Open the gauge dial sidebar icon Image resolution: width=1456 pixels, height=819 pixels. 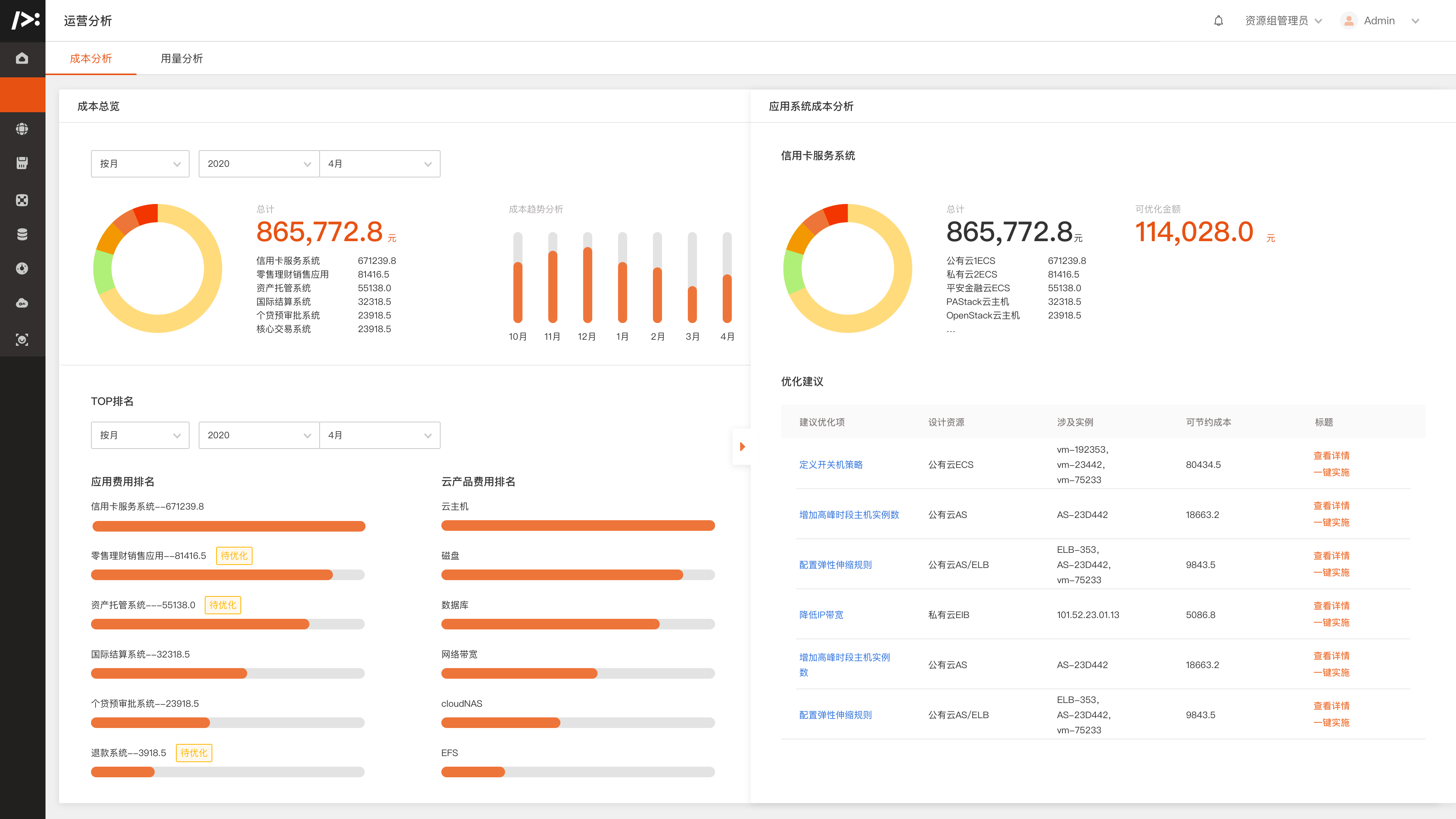click(22, 268)
